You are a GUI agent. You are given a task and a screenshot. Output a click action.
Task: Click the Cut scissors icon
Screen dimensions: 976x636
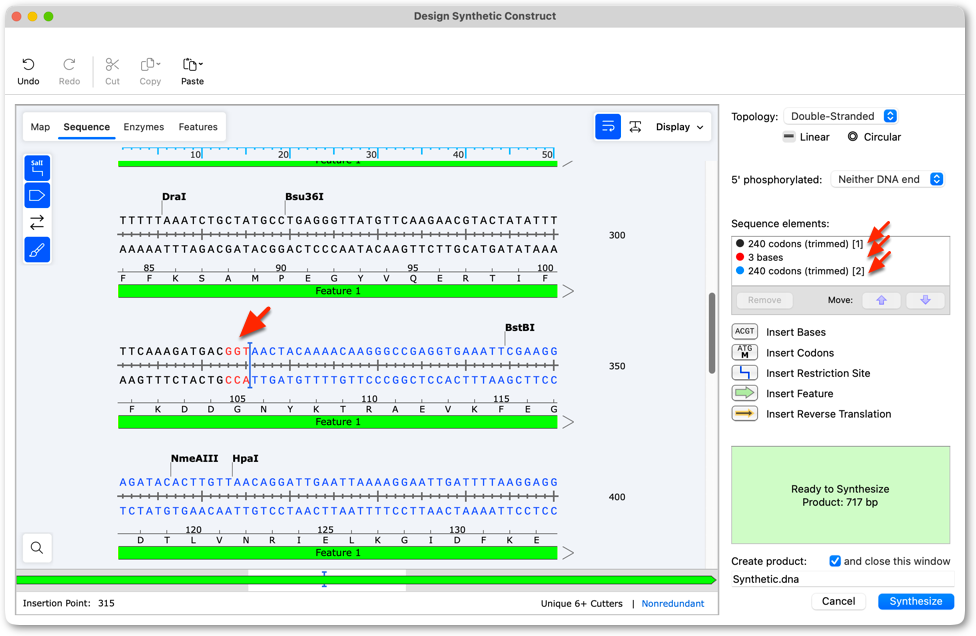pyautogui.click(x=112, y=65)
